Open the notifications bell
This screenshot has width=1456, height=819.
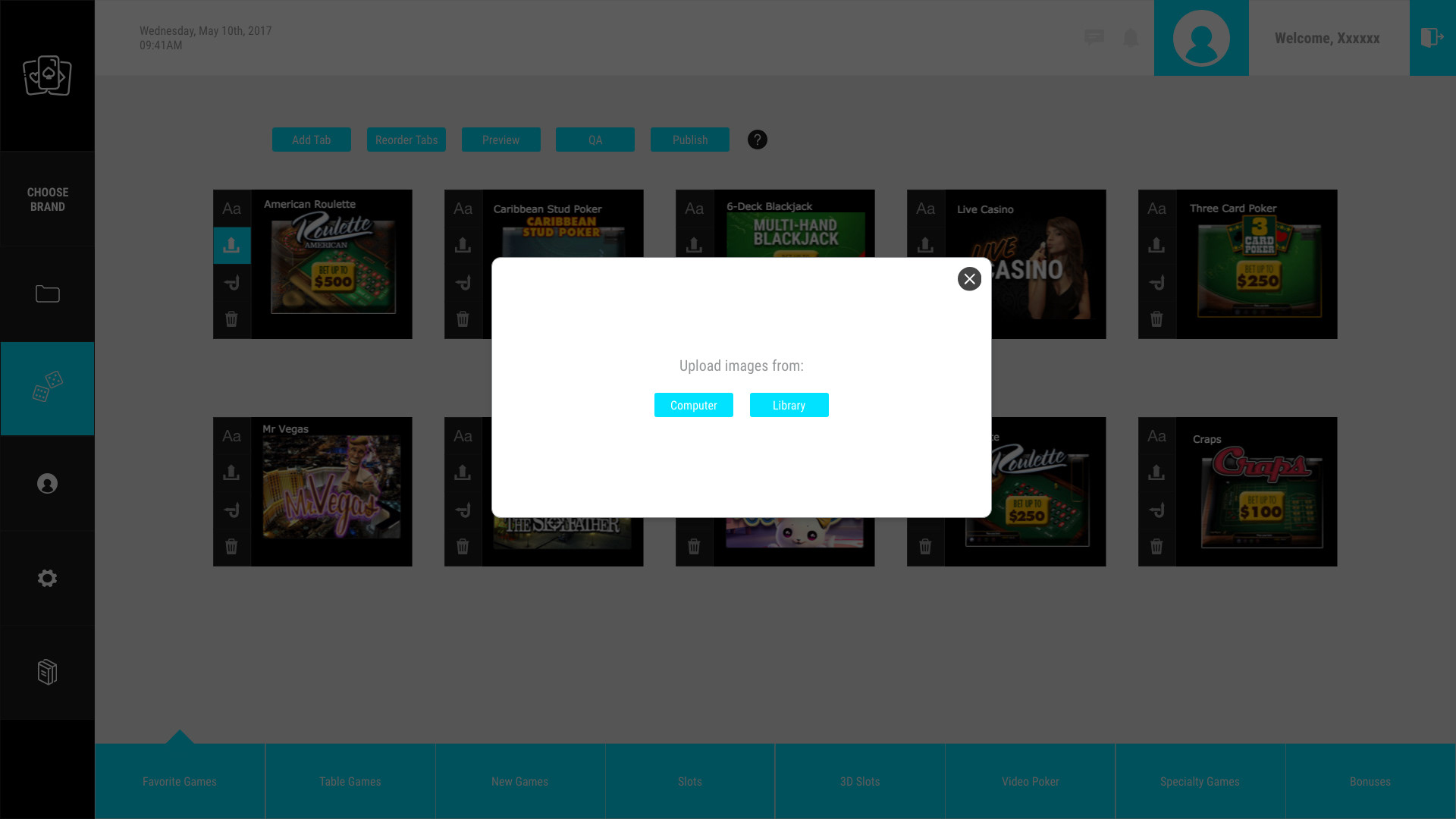coord(1131,37)
